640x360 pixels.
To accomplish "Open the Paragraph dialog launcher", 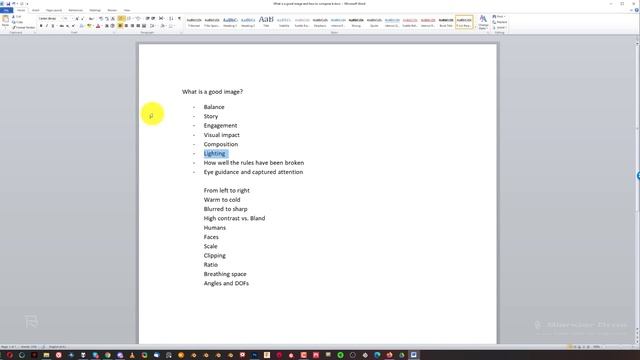I will [x=181, y=32].
